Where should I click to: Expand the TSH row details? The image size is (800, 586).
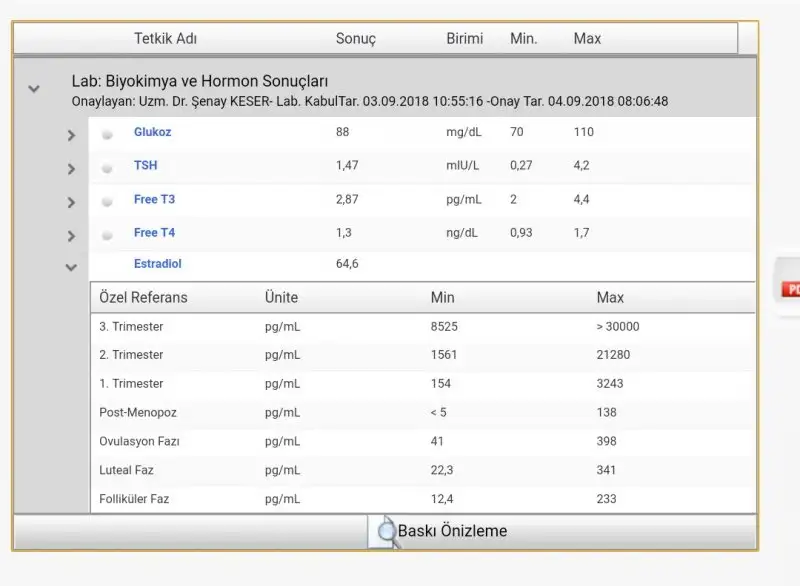(x=71, y=169)
